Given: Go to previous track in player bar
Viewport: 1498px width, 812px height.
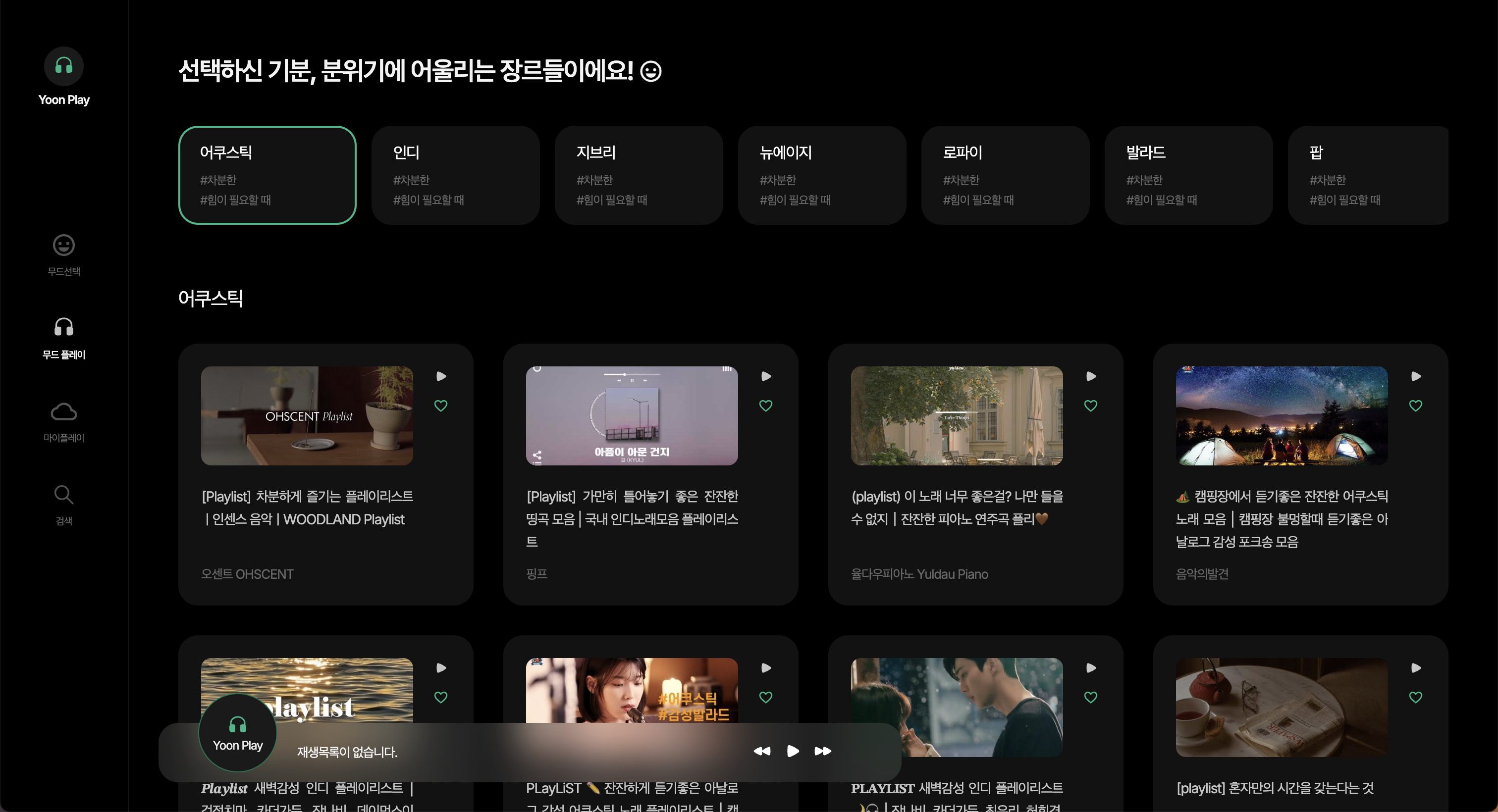Looking at the screenshot, I should coord(762,751).
